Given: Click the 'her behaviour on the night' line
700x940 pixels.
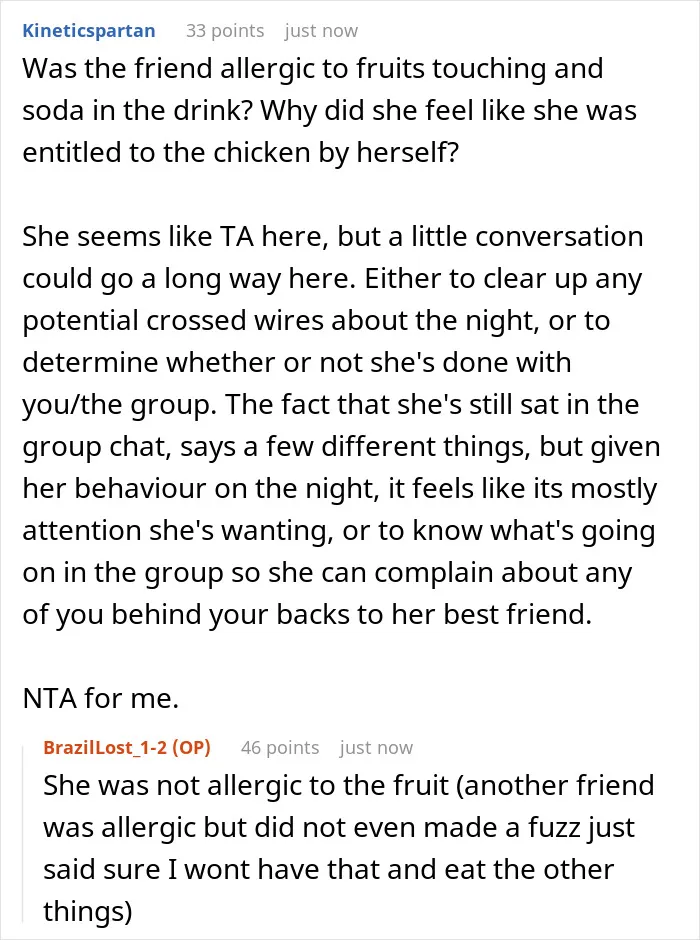Looking at the screenshot, I should pyautogui.click(x=340, y=488).
